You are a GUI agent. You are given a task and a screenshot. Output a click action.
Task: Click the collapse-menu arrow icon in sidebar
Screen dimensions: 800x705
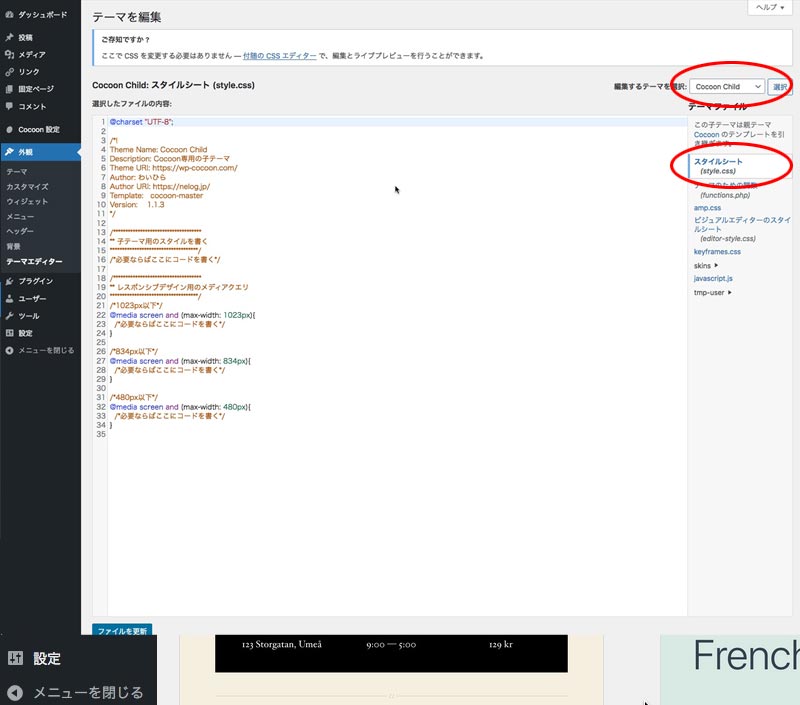pyautogui.click(x=9, y=350)
